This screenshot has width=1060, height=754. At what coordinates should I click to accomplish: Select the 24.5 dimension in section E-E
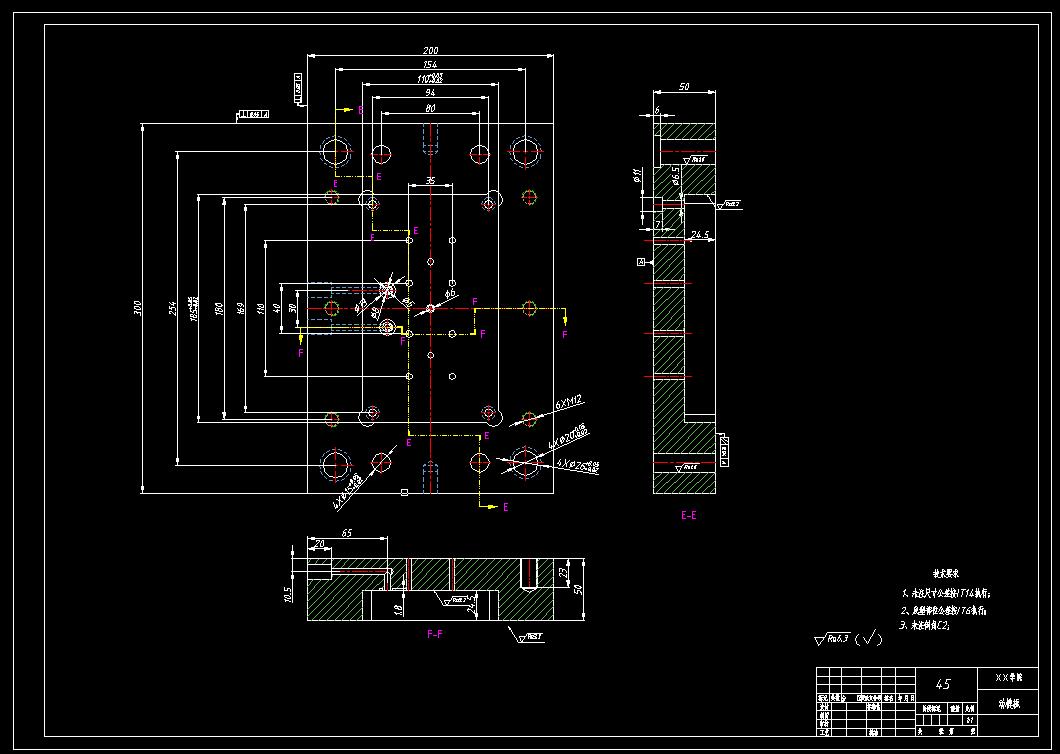pyautogui.click(x=700, y=235)
